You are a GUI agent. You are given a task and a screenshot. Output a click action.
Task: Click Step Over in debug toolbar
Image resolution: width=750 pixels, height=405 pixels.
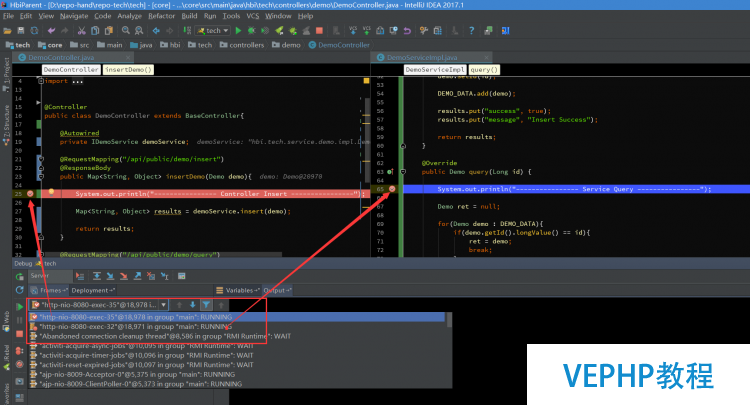[x=97, y=276]
